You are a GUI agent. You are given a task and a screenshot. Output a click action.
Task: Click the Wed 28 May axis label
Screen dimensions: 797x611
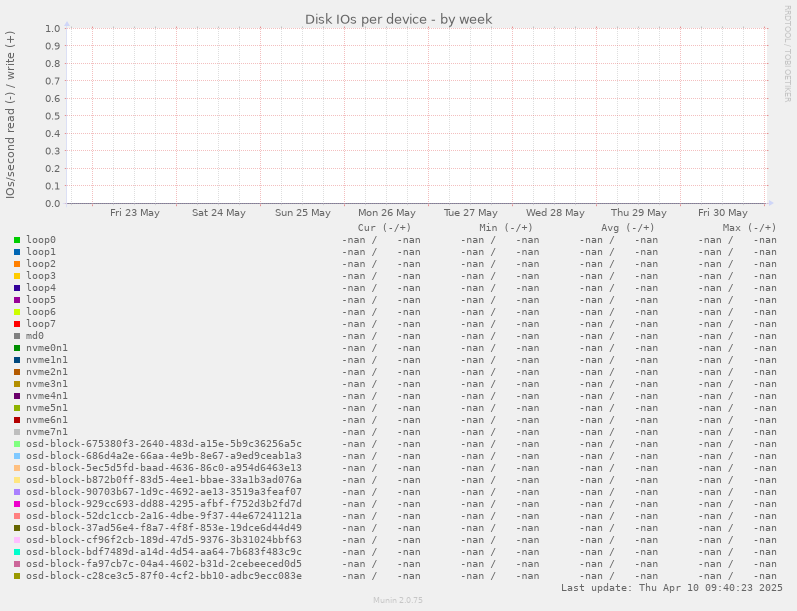pos(555,212)
